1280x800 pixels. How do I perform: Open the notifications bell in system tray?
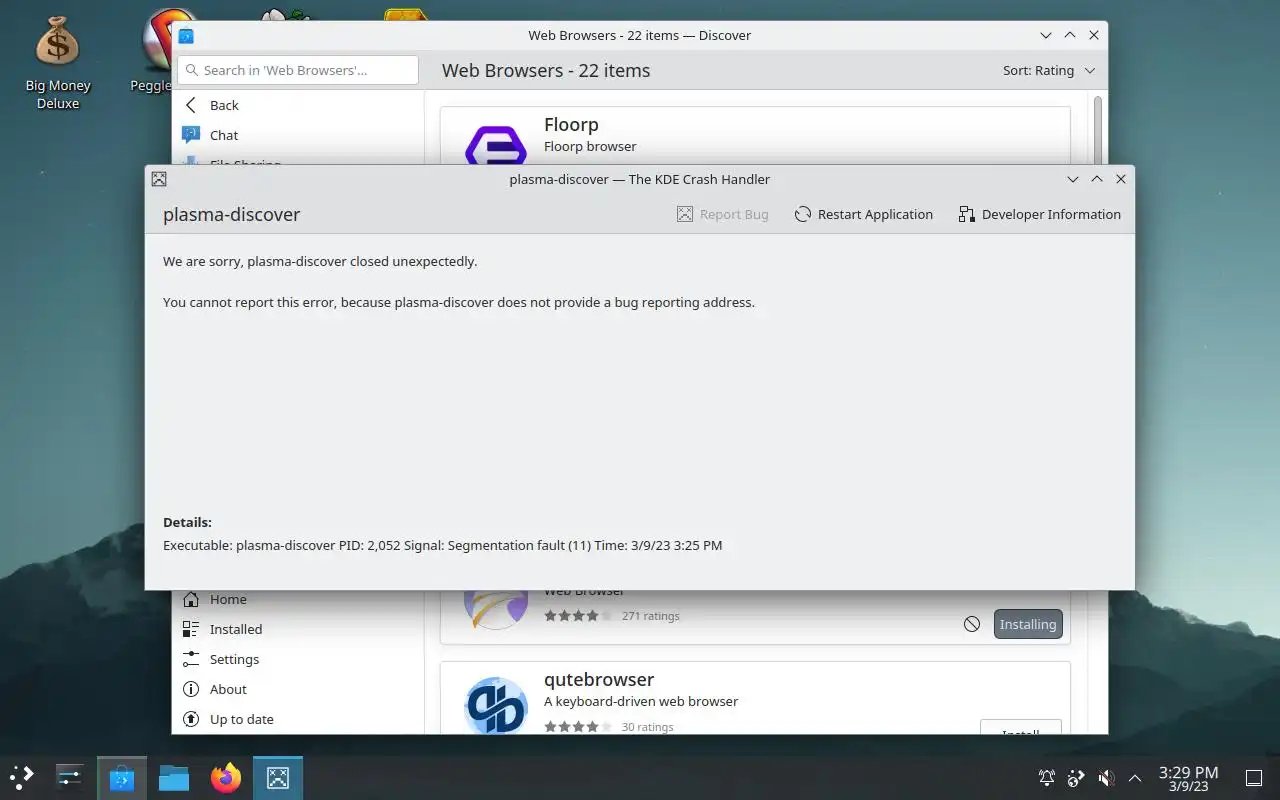(1047, 777)
